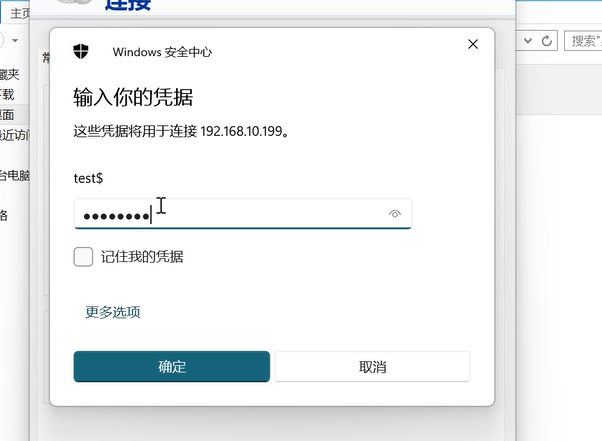This screenshot has height=441, width=602.
Task: Switch to the 主页 ribbon tab
Action: (x=18, y=13)
